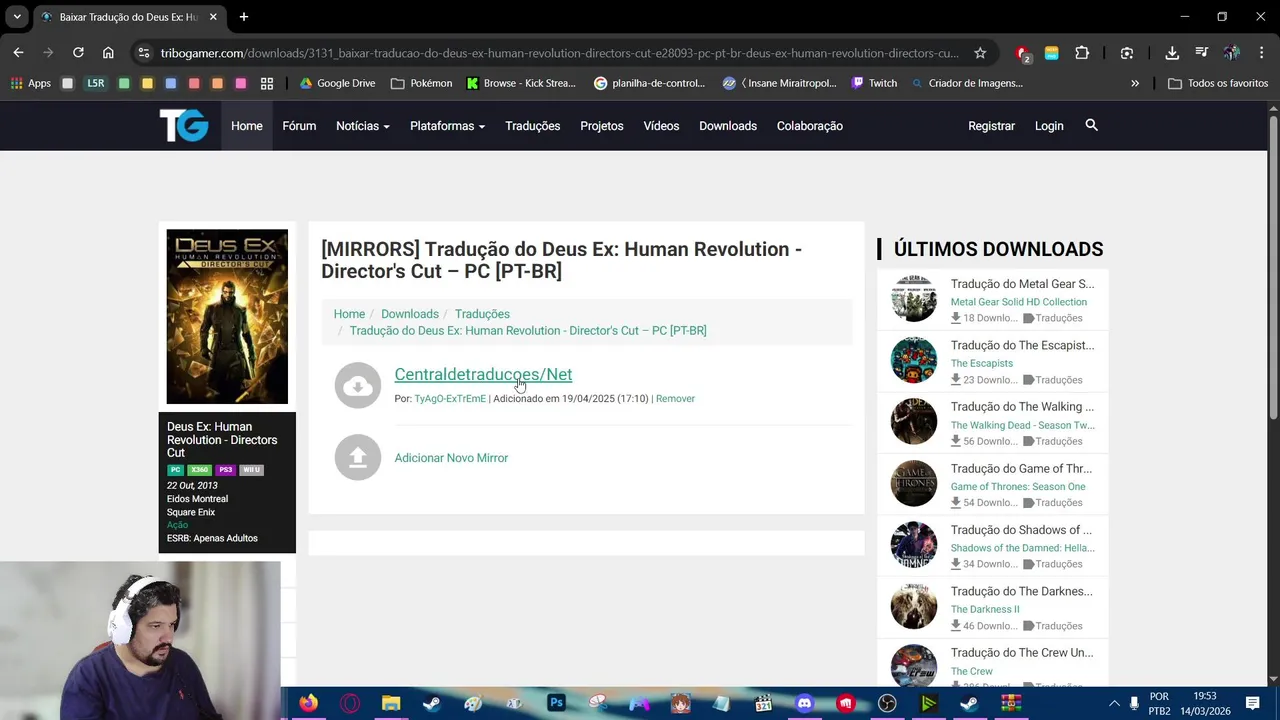This screenshot has width=1280, height=720.
Task: Click The Walking Dead entry thumbnail
Action: (x=914, y=422)
